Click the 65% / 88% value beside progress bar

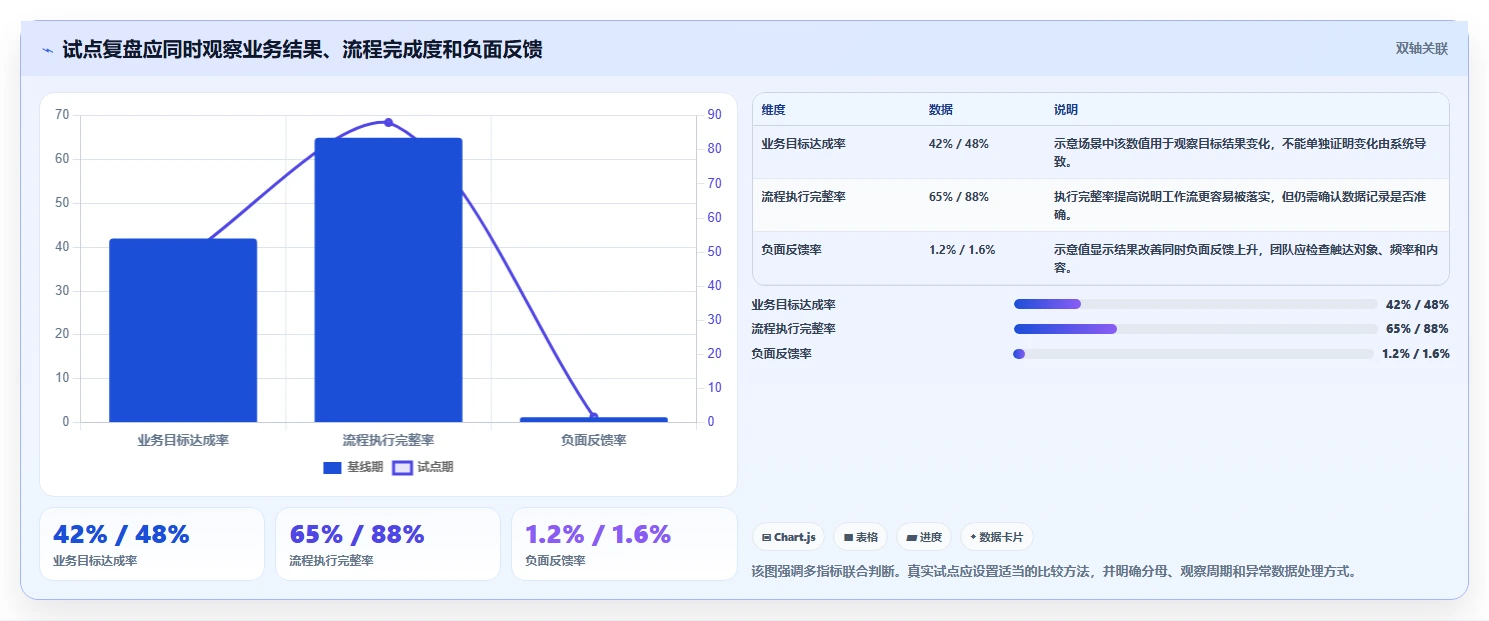(1417, 329)
